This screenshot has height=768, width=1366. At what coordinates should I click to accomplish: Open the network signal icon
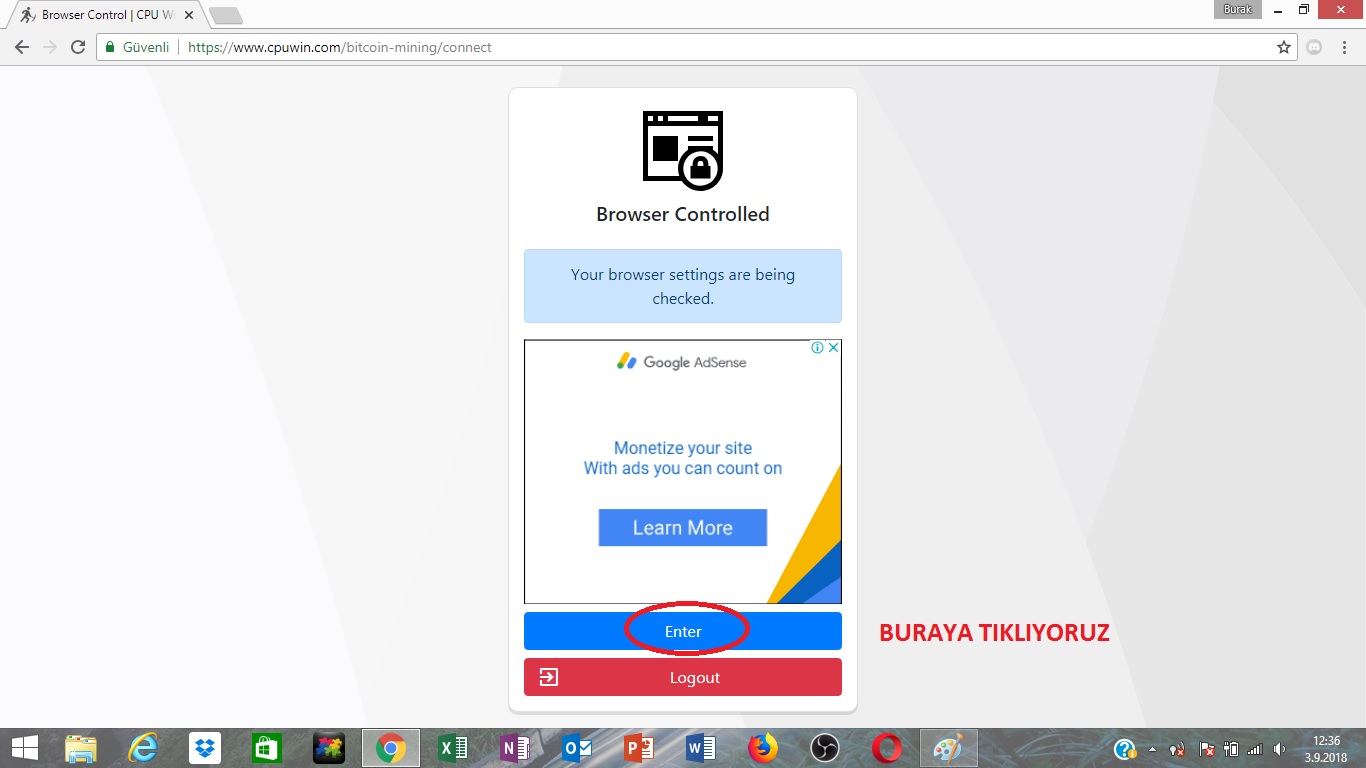coord(1256,749)
